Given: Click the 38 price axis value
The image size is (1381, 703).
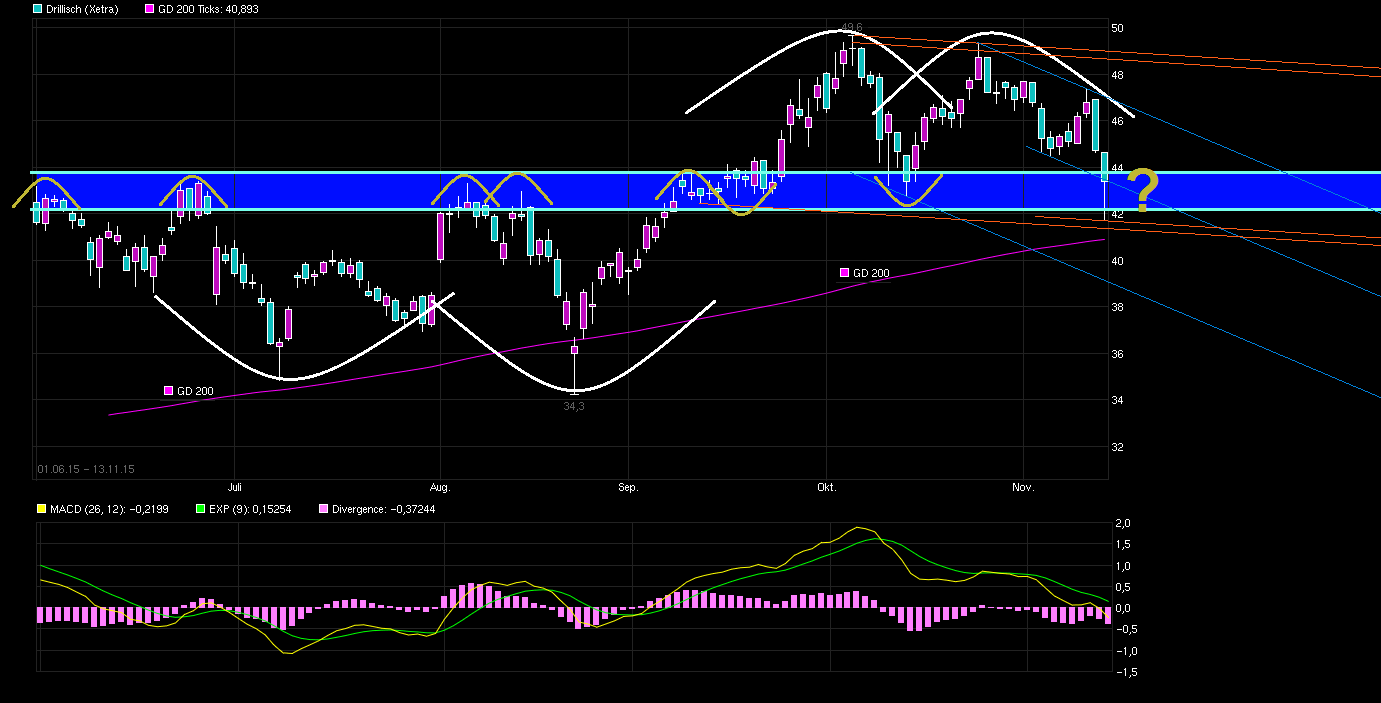Looking at the screenshot, I should pyautogui.click(x=1117, y=308).
